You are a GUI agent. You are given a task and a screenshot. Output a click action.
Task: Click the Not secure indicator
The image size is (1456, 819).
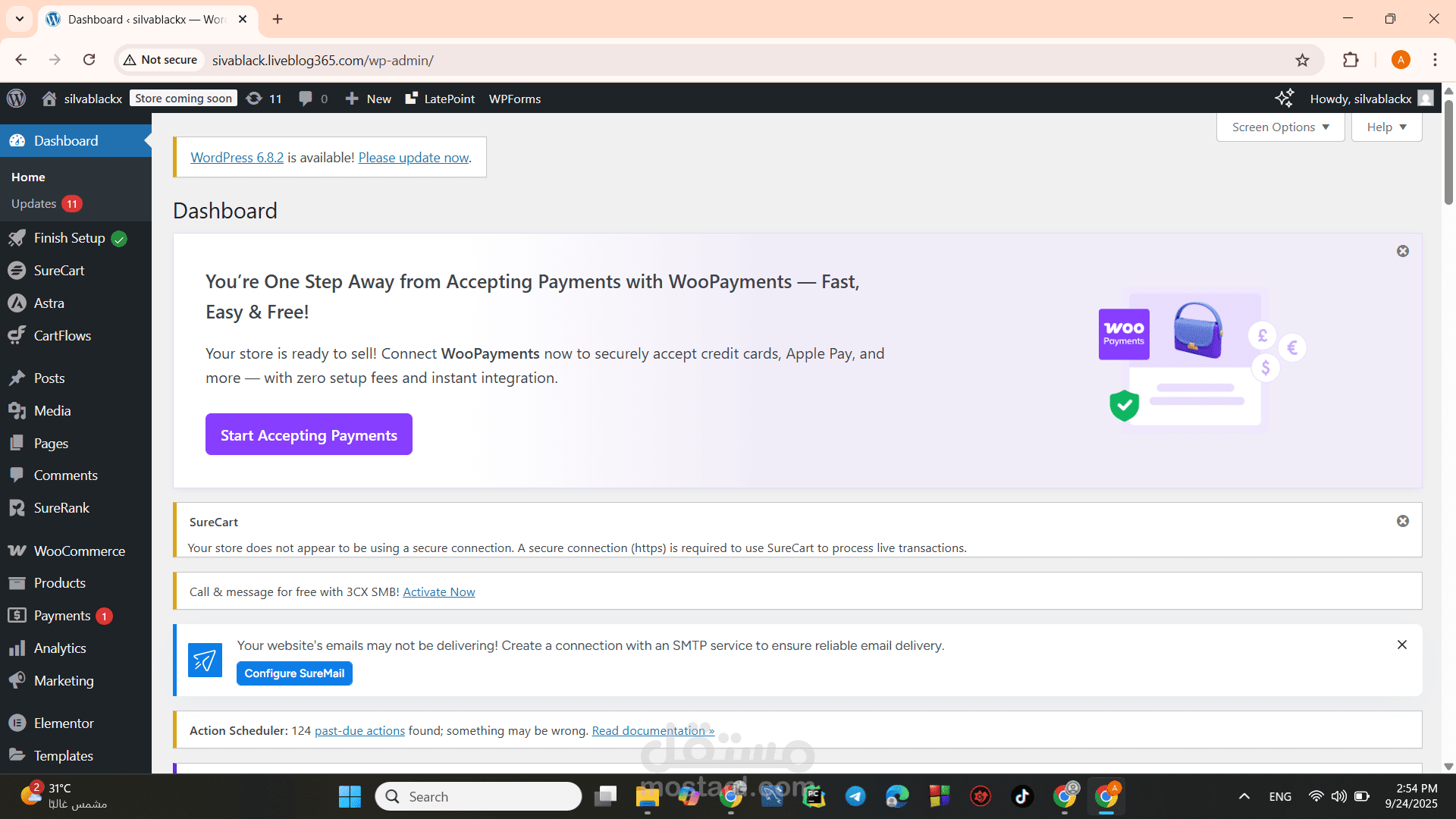(x=161, y=60)
